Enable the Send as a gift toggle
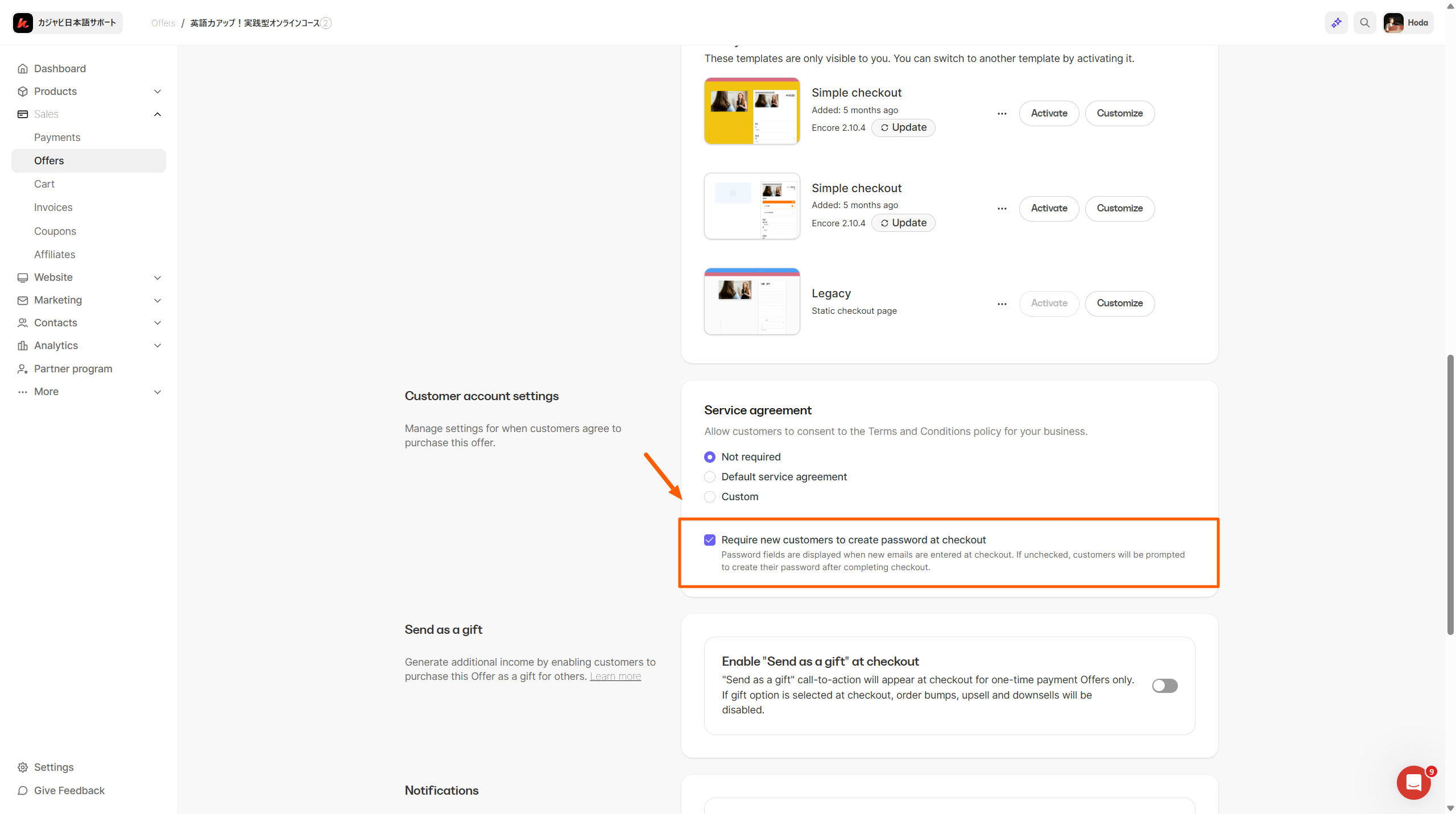This screenshot has width=1456, height=814. click(x=1164, y=686)
